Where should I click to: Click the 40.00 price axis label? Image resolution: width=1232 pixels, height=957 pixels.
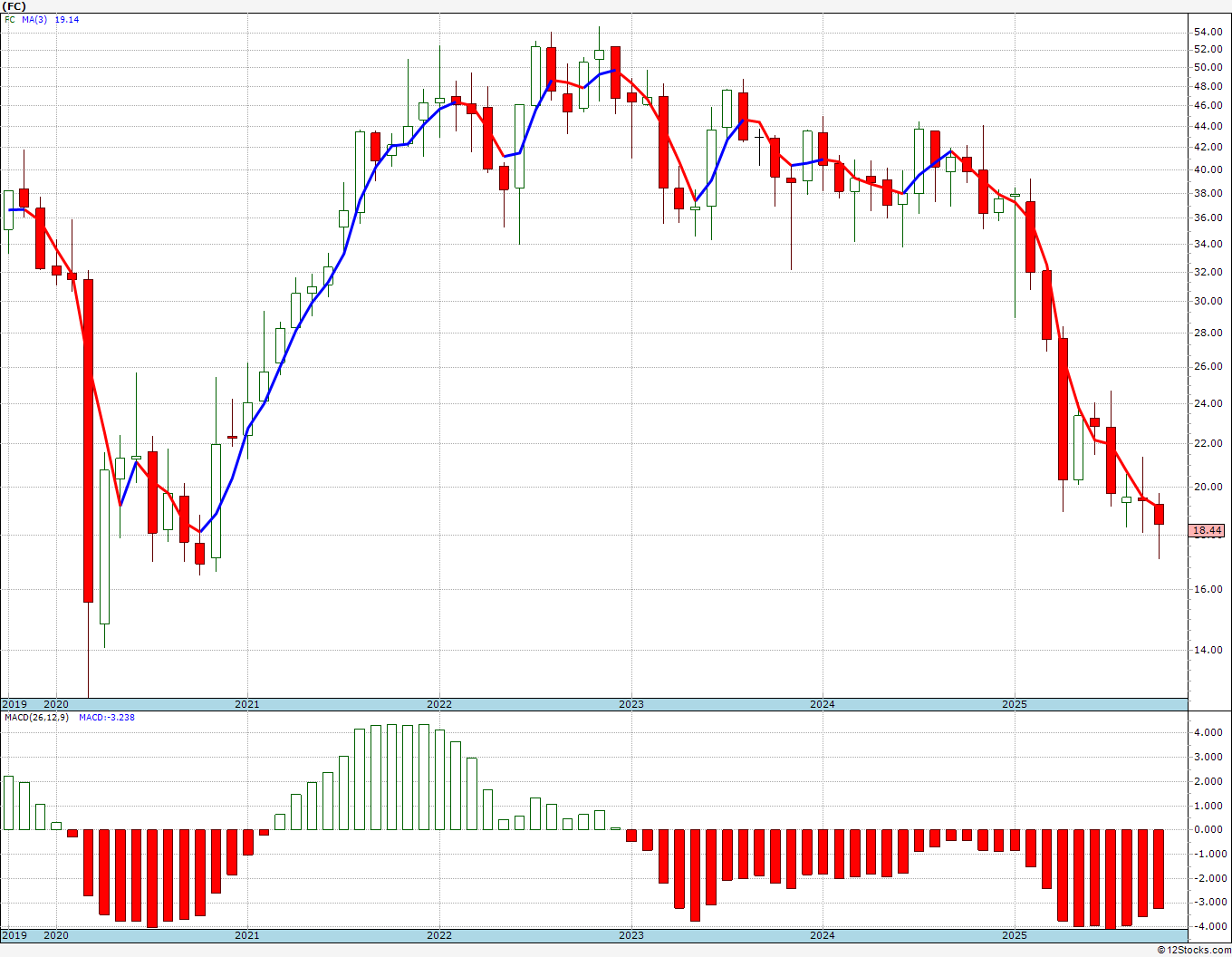tap(1208, 170)
